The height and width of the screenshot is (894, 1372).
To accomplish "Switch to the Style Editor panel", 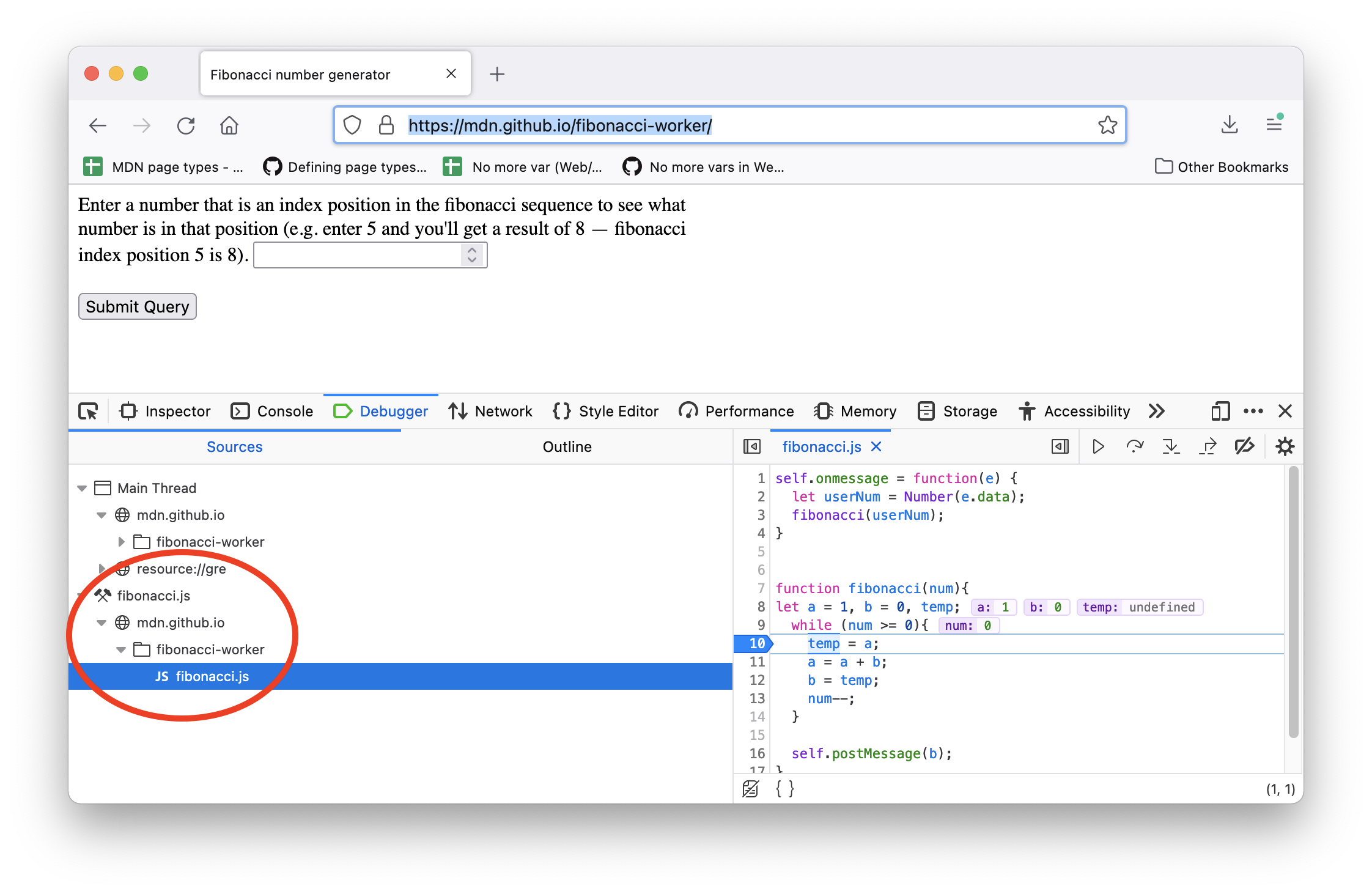I will [x=605, y=411].
